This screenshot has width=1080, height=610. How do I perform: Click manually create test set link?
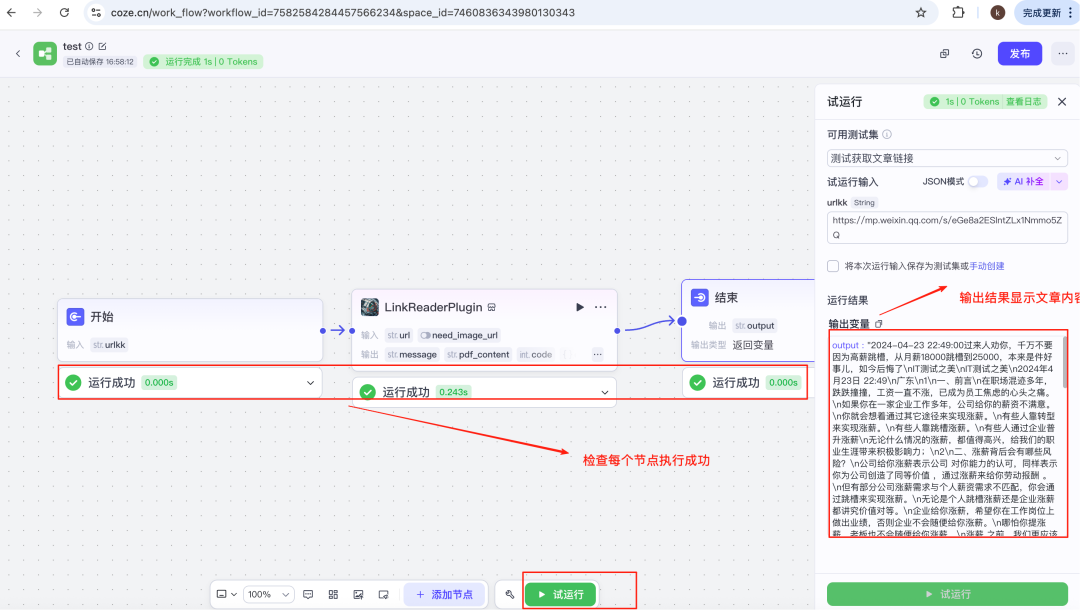[986, 266]
